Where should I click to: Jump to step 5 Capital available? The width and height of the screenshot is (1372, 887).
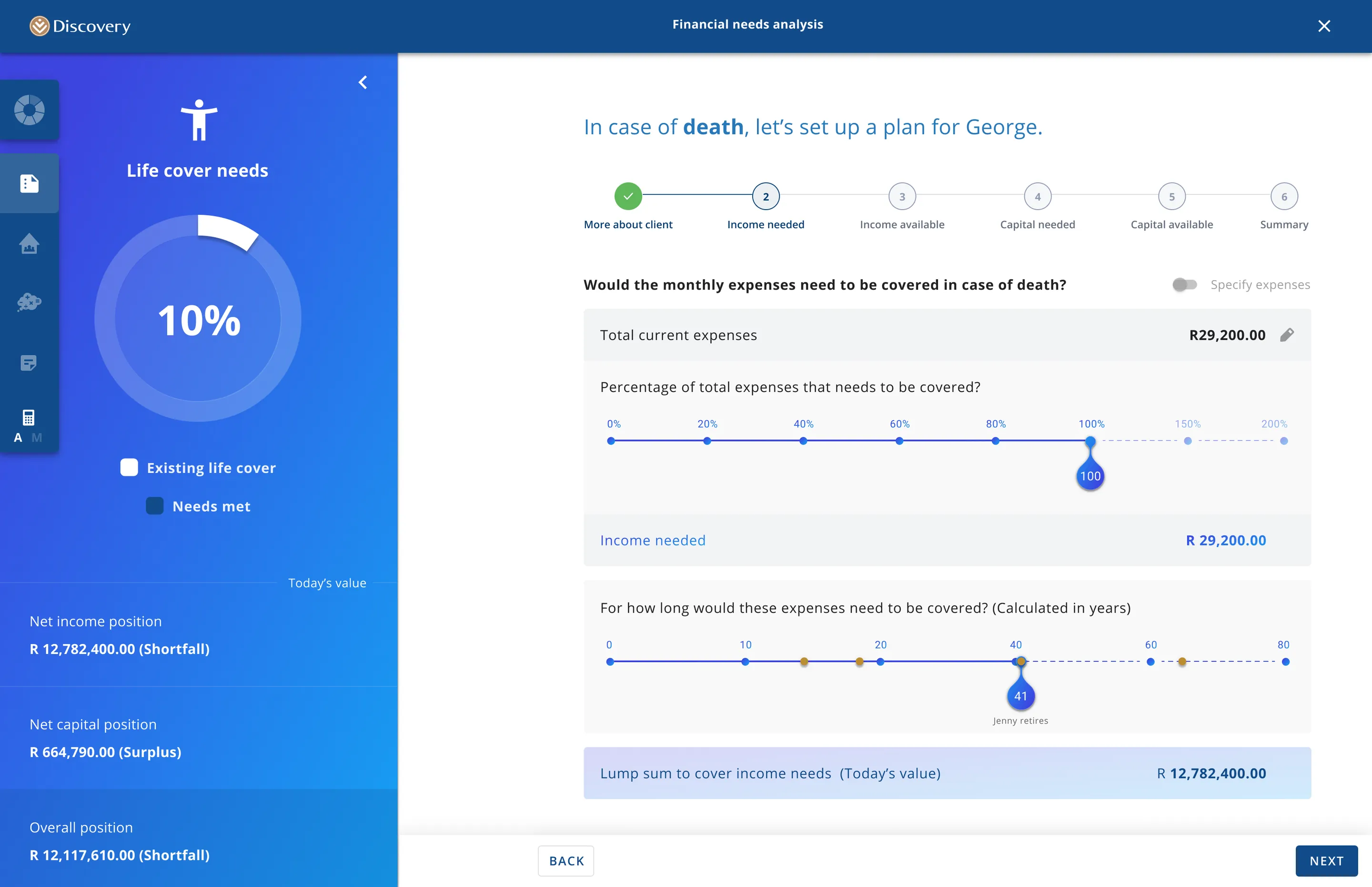click(x=1171, y=196)
